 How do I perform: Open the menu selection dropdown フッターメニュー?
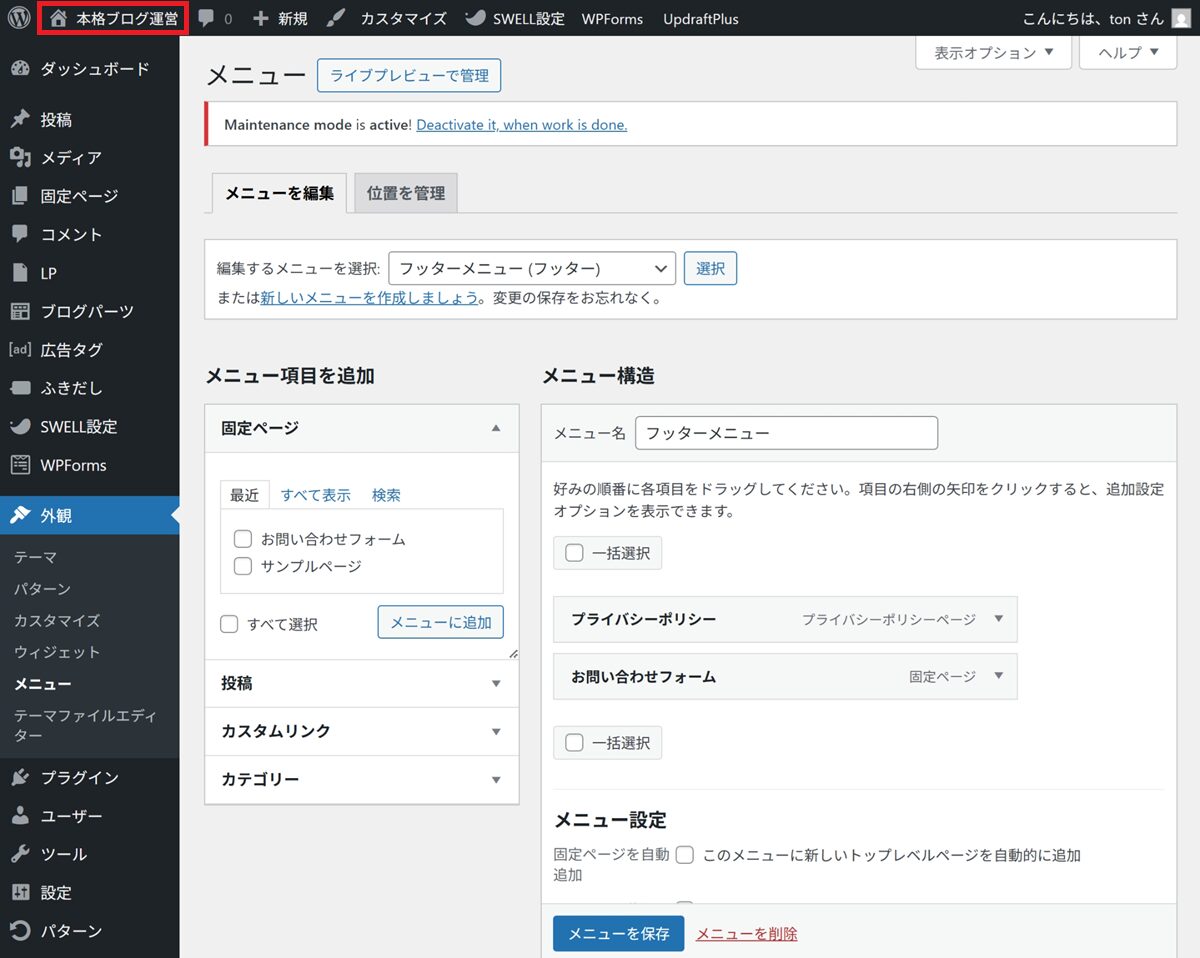[531, 268]
